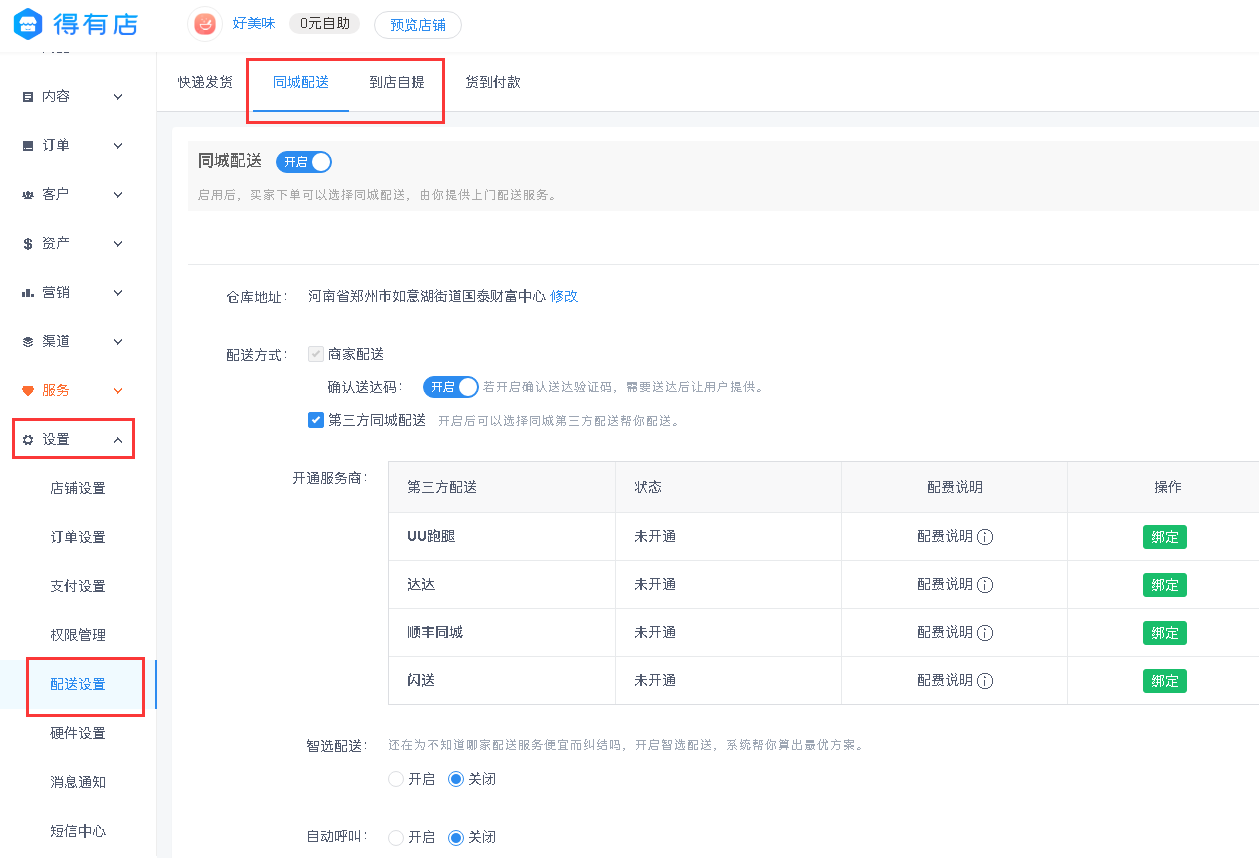This screenshot has height=858, width=1259.
Task: Click the info icon in 闪送 row
Action: coord(985,681)
